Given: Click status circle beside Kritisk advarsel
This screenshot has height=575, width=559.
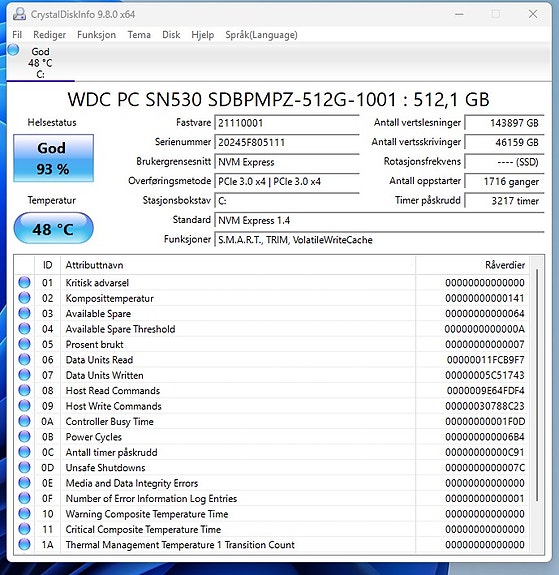Looking at the screenshot, I should pos(24,282).
